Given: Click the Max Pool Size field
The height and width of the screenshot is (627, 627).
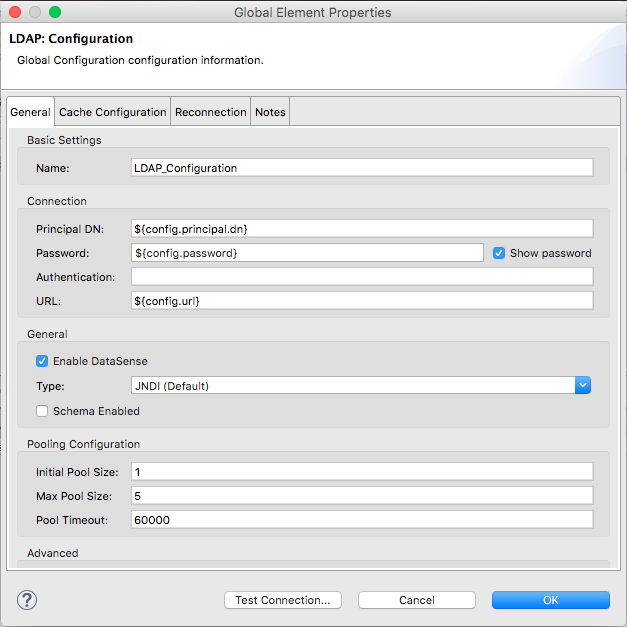Looking at the screenshot, I should click(x=362, y=496).
